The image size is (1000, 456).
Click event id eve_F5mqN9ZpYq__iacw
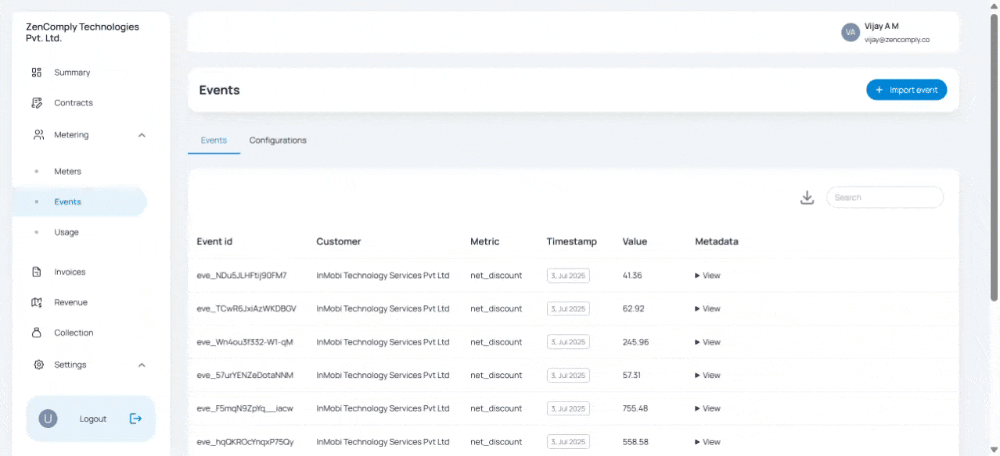click(x=245, y=408)
